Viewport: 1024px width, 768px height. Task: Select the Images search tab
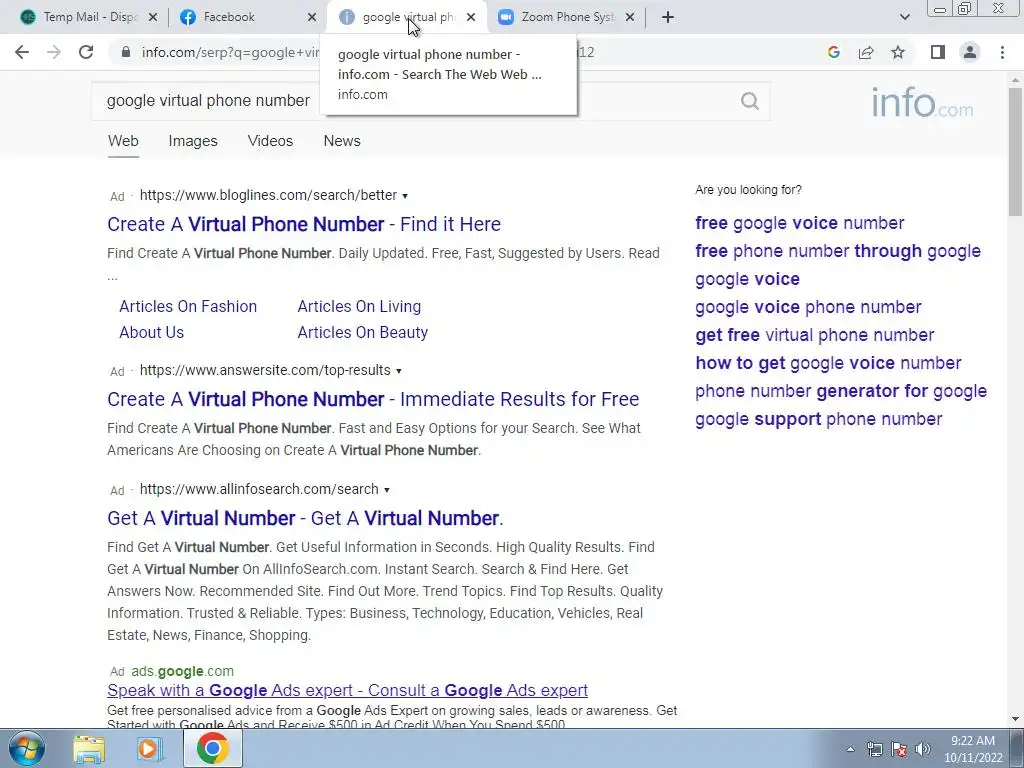click(x=193, y=141)
